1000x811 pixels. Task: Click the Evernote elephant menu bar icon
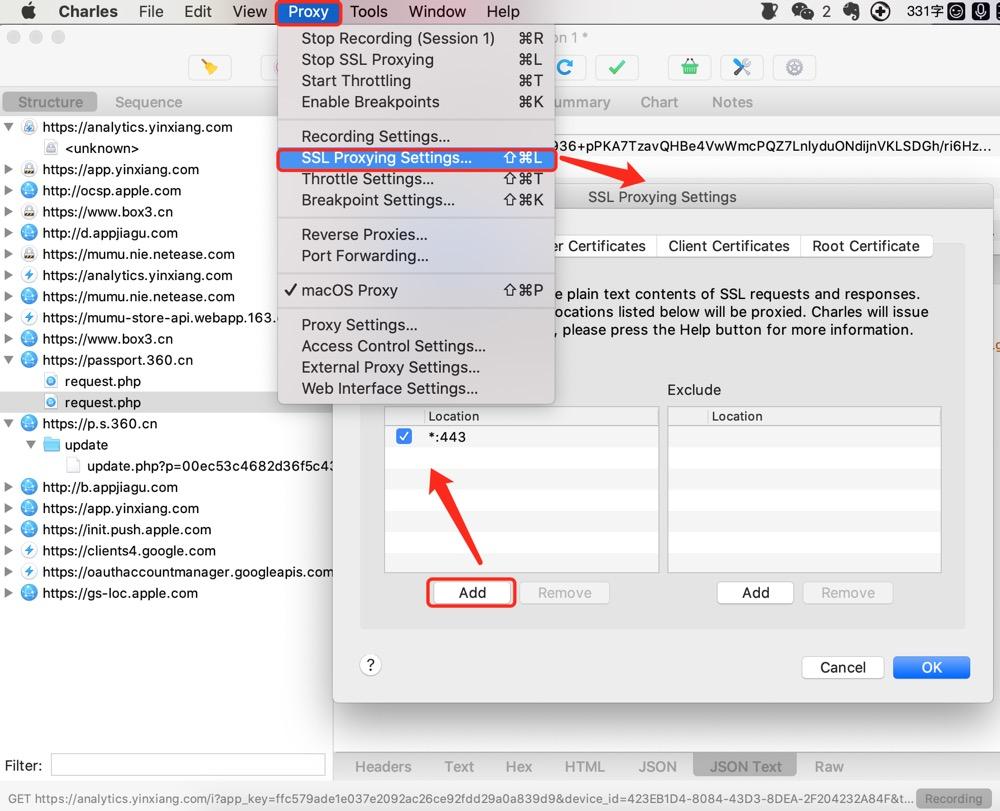tap(850, 11)
